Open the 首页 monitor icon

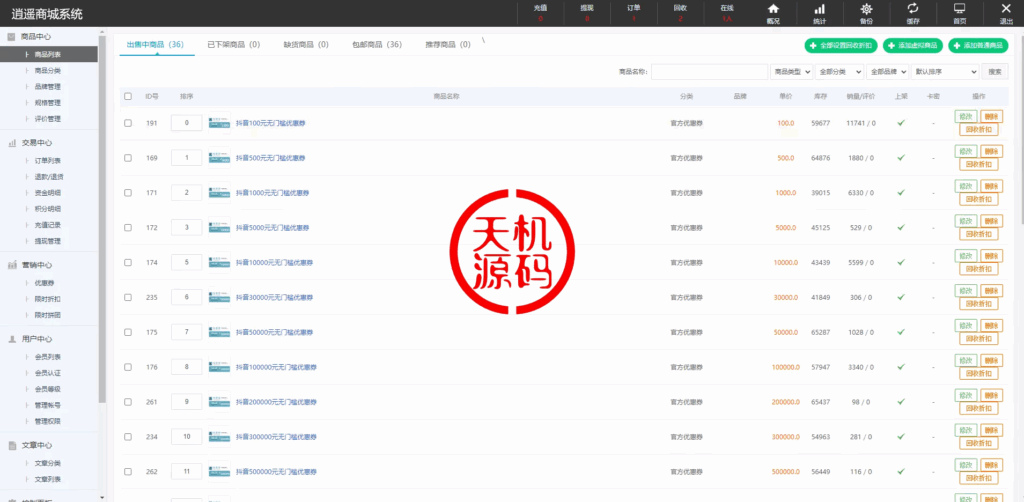point(959,12)
